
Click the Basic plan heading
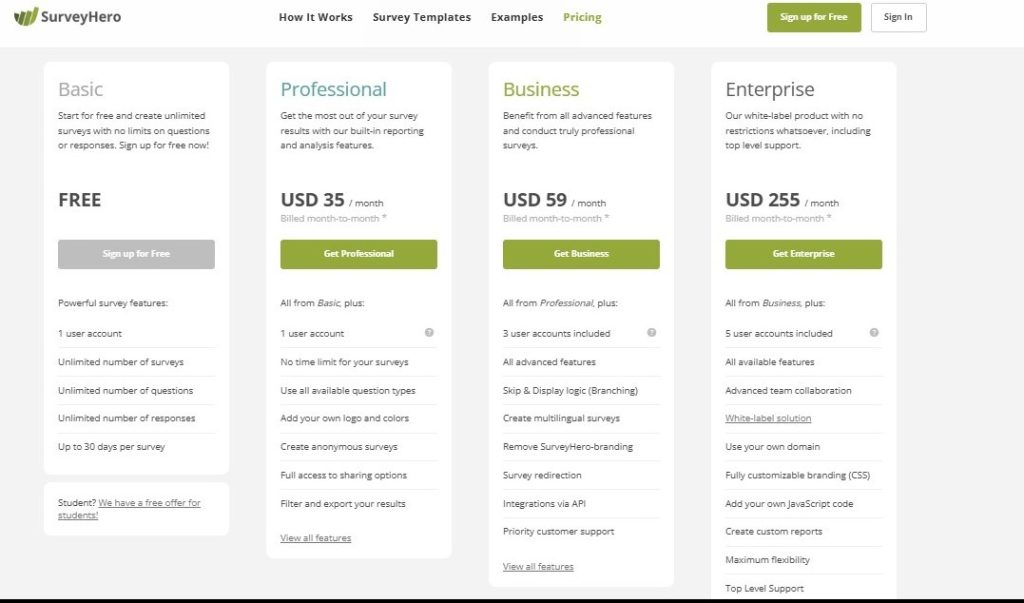coord(79,89)
